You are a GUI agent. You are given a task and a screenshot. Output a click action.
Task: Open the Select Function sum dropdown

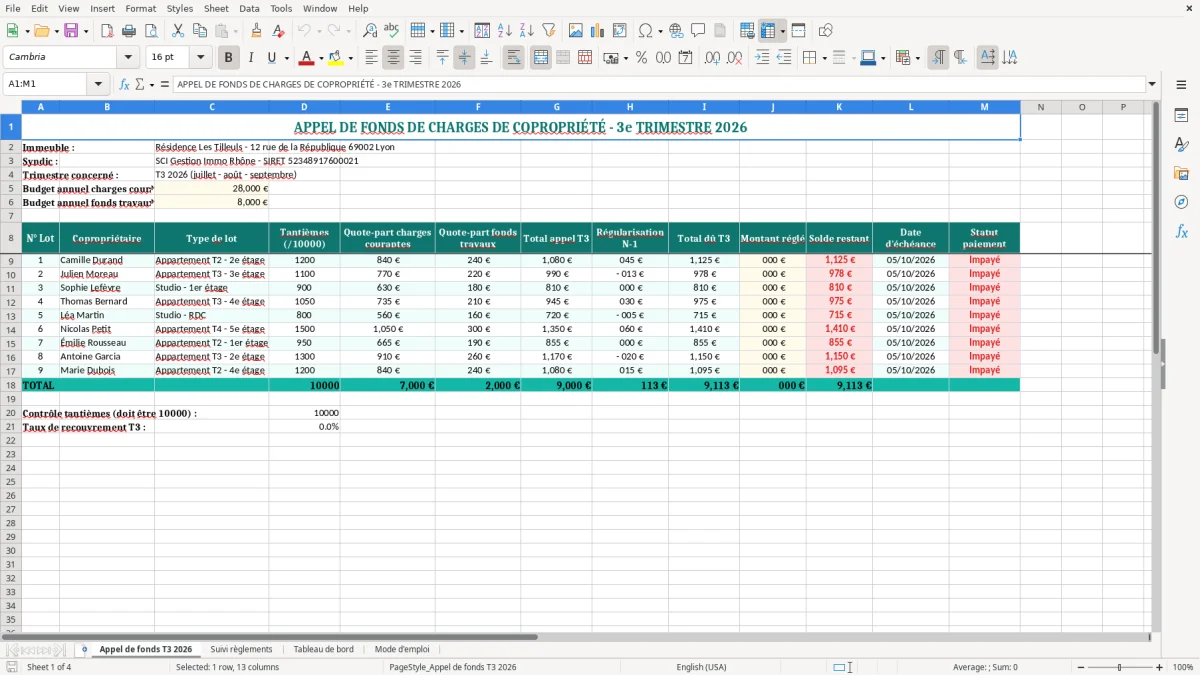point(152,84)
